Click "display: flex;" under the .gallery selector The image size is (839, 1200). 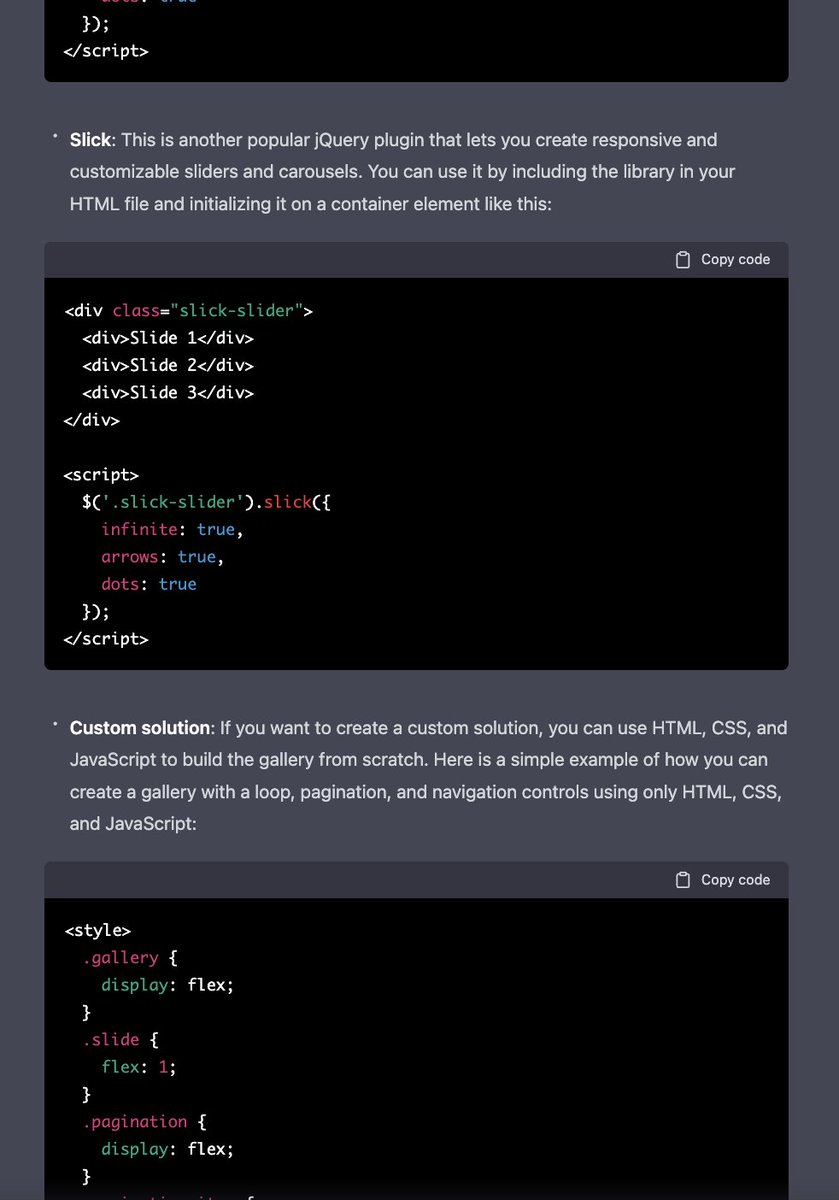click(x=168, y=985)
